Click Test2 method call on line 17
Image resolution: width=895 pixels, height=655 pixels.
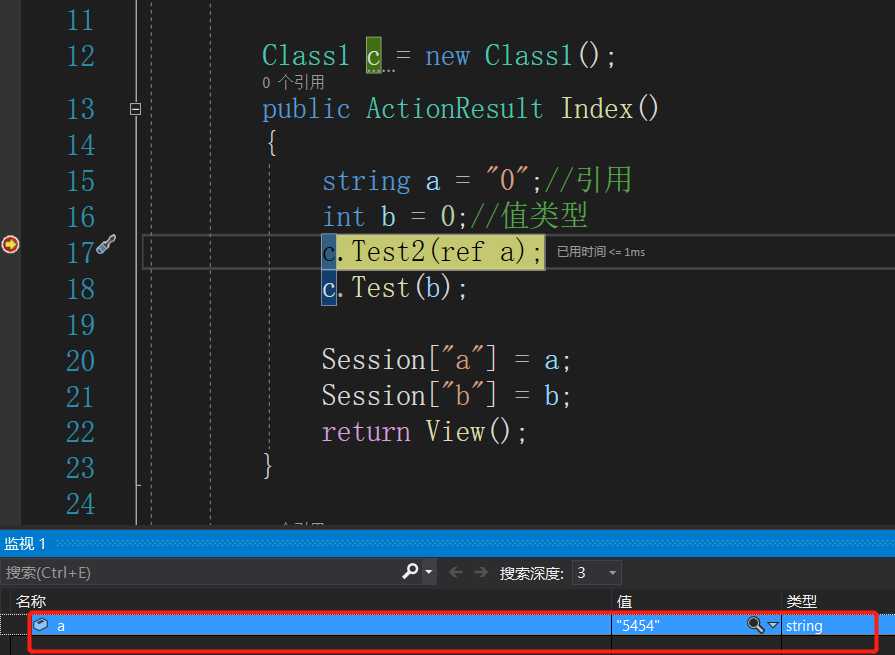coord(388,252)
